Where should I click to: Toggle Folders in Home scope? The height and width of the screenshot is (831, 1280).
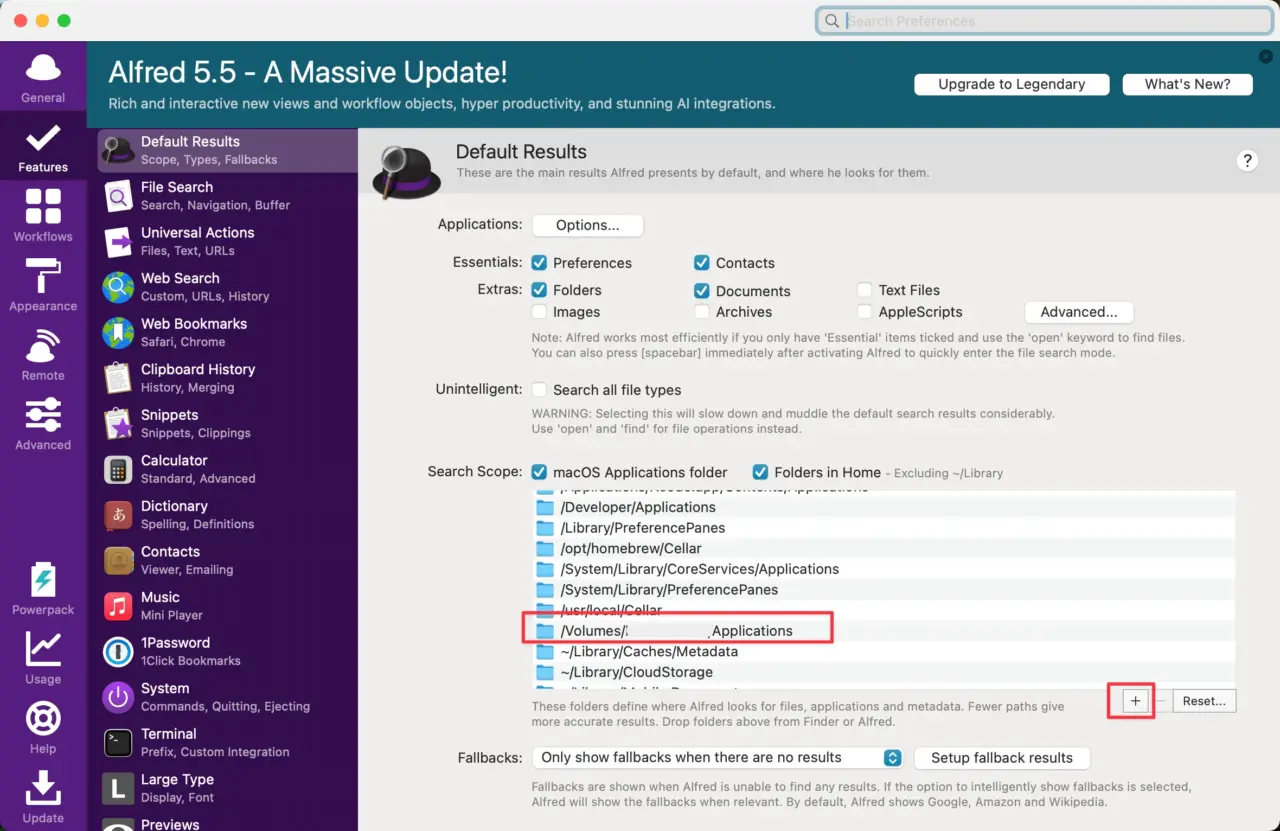coord(760,472)
